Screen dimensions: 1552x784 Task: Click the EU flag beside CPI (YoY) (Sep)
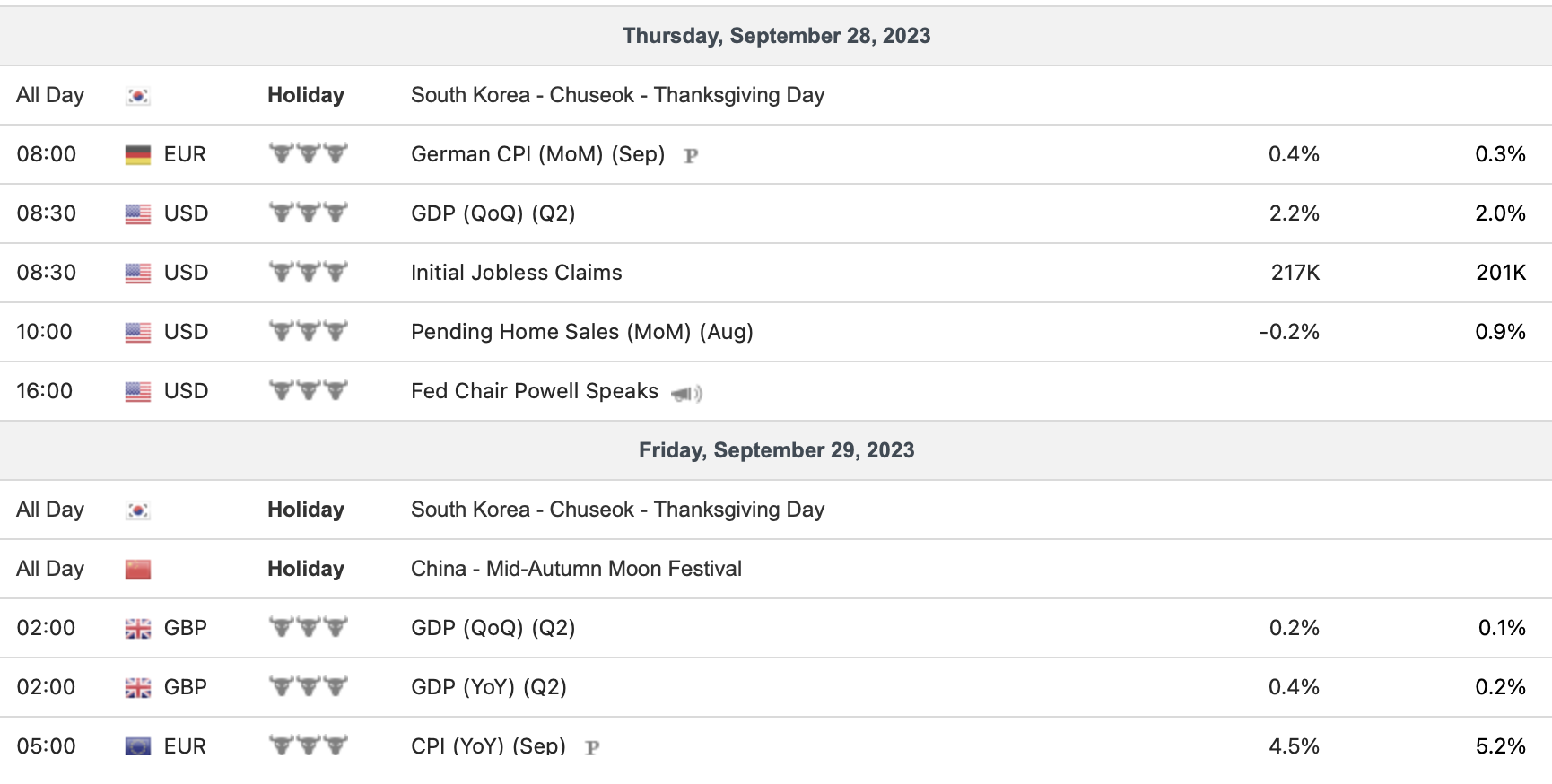[137, 746]
